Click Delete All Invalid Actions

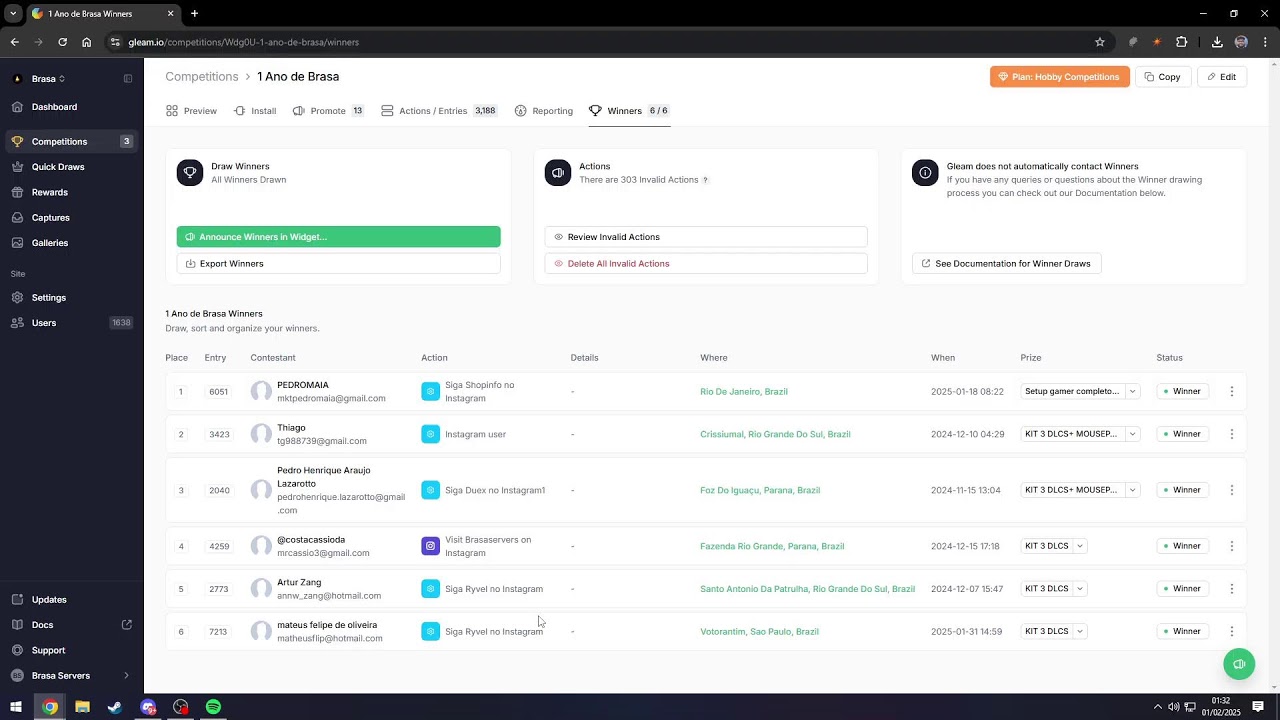[706, 264]
